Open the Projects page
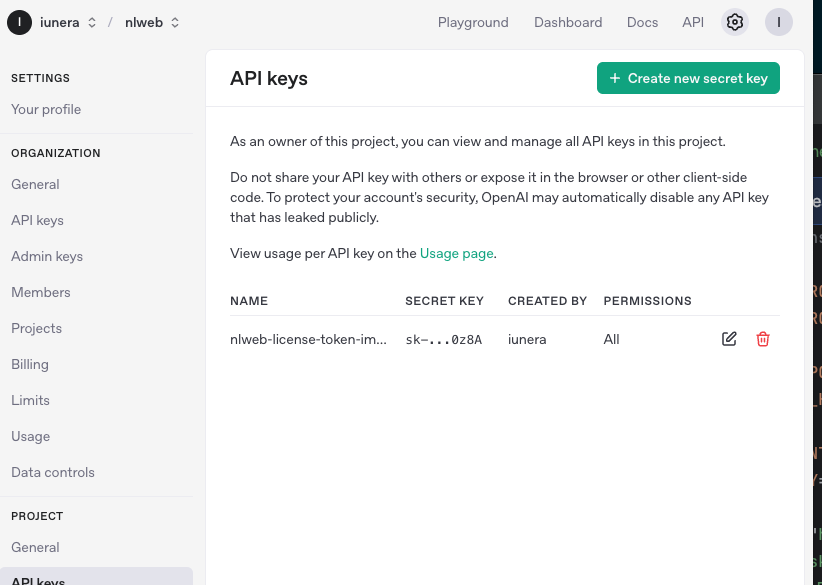 (x=36, y=329)
